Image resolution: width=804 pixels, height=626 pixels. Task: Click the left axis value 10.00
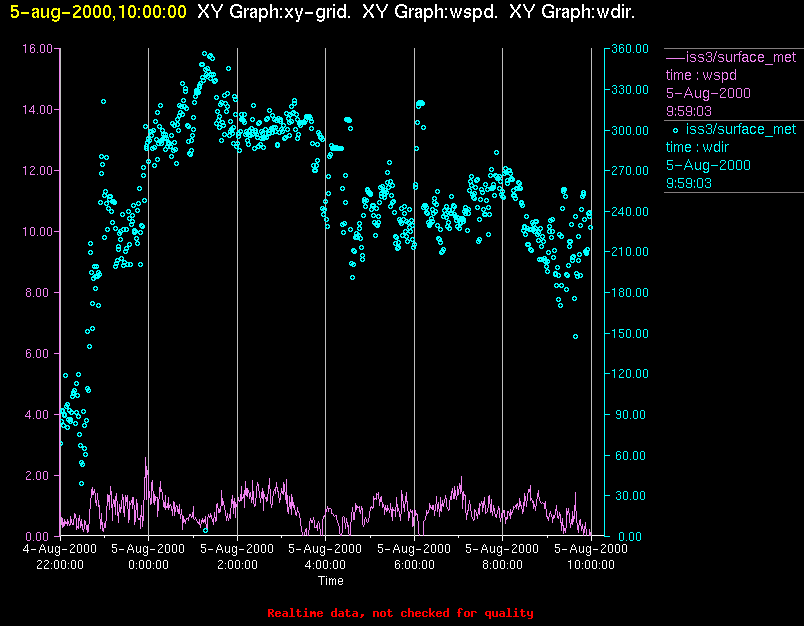coord(37,232)
